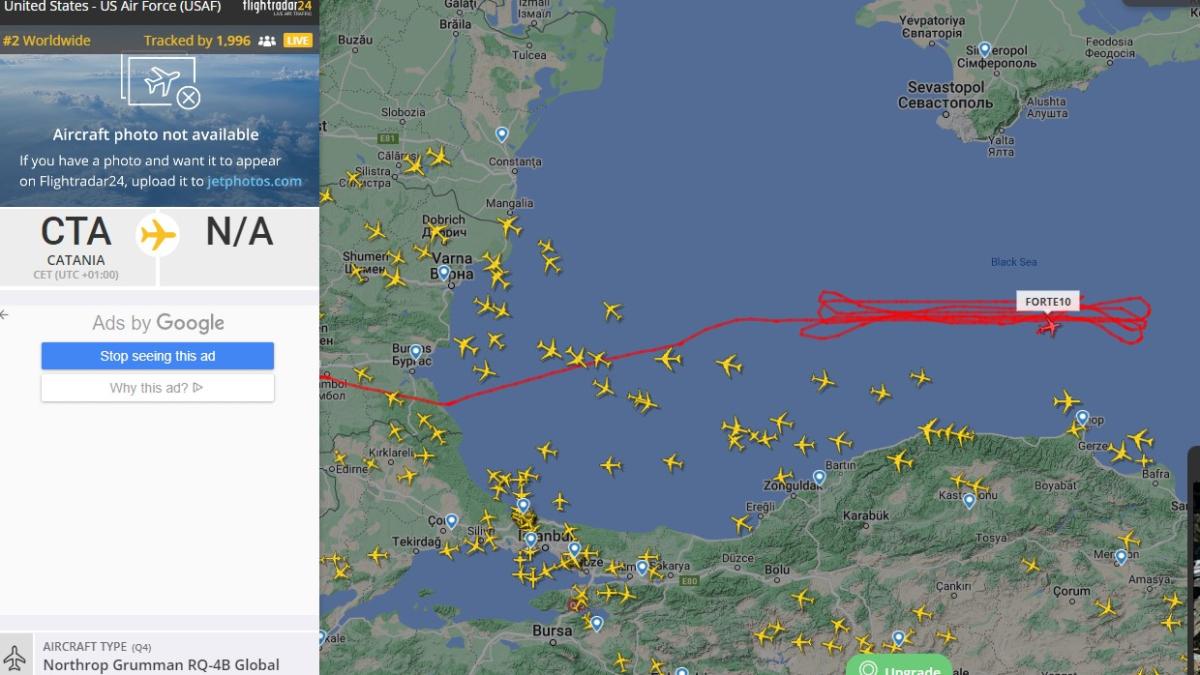Select the Simferopol airport pin
Image resolution: width=1200 pixels, height=675 pixels.
click(984, 49)
